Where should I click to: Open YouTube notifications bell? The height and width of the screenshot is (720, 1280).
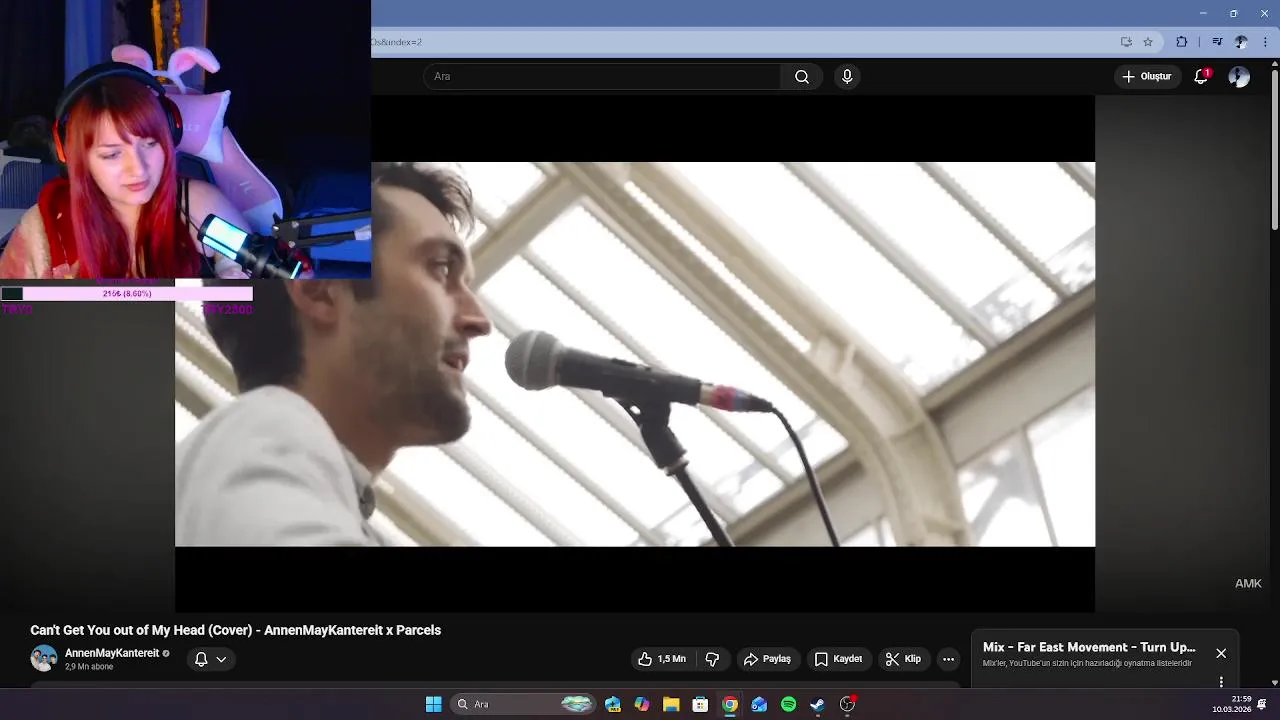[1202, 77]
